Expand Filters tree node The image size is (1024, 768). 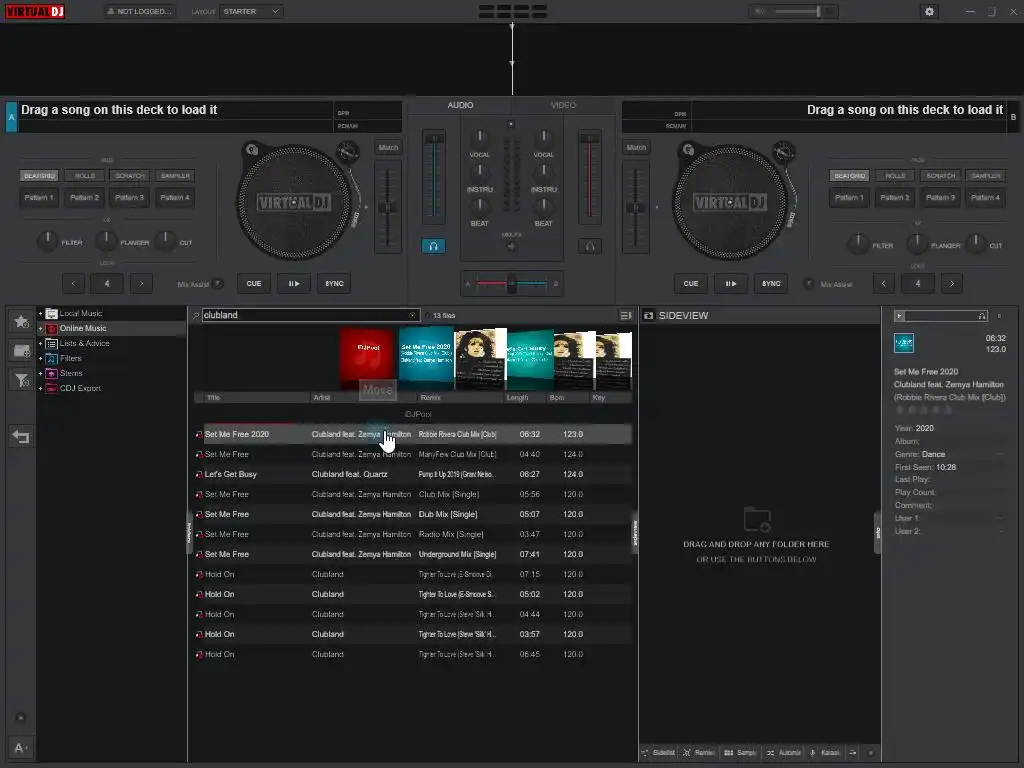tap(40, 359)
